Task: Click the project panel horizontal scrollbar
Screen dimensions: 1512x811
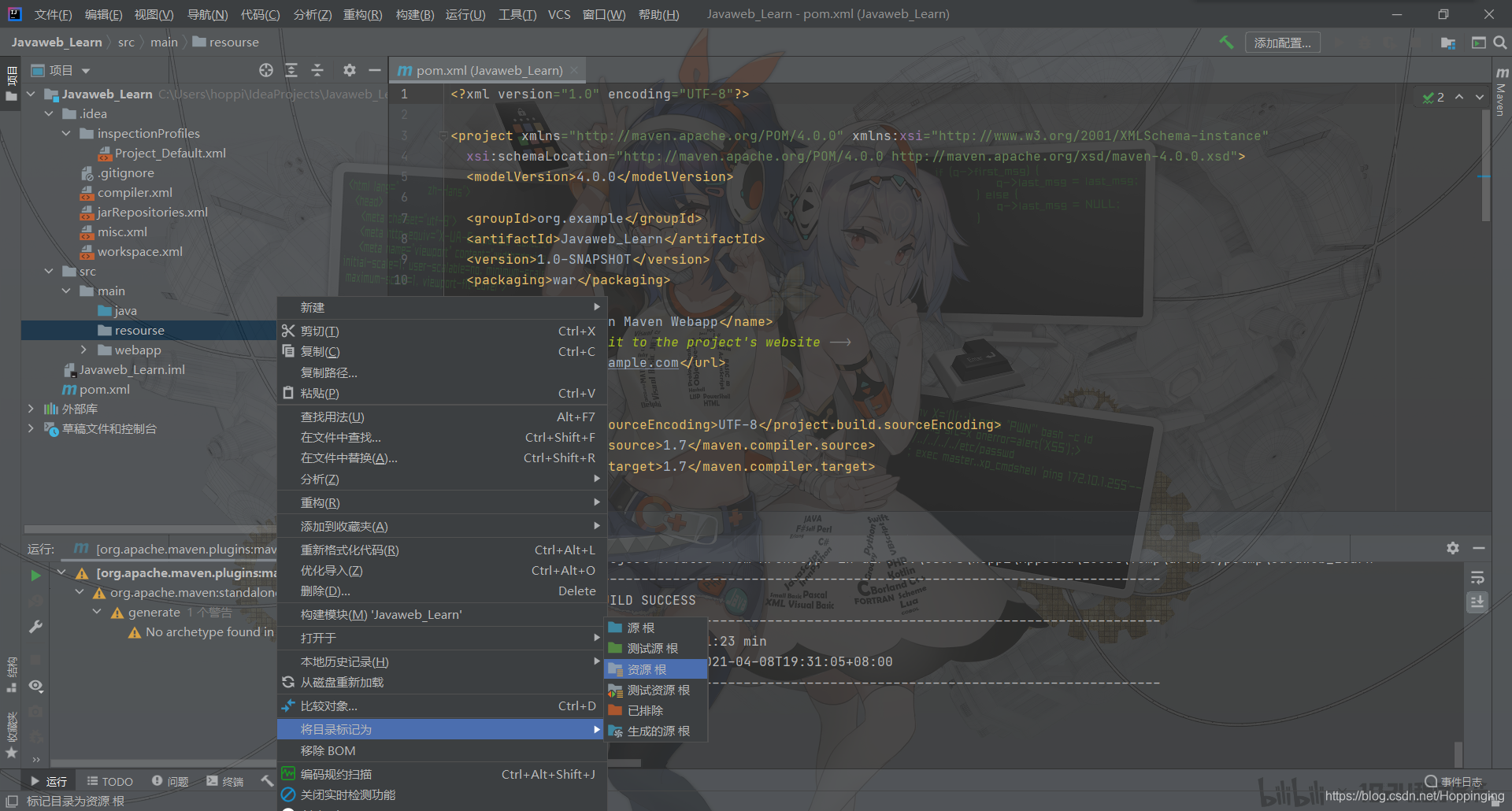Action: (150, 529)
